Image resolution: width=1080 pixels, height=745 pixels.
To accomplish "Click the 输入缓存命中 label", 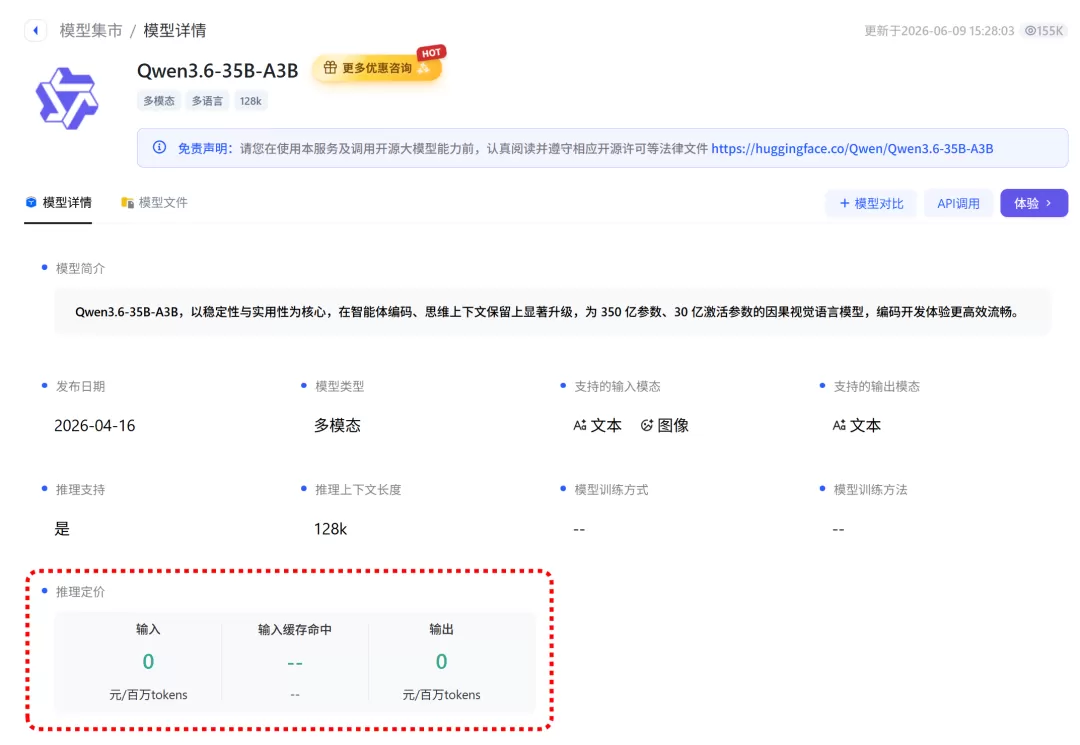I will point(295,629).
